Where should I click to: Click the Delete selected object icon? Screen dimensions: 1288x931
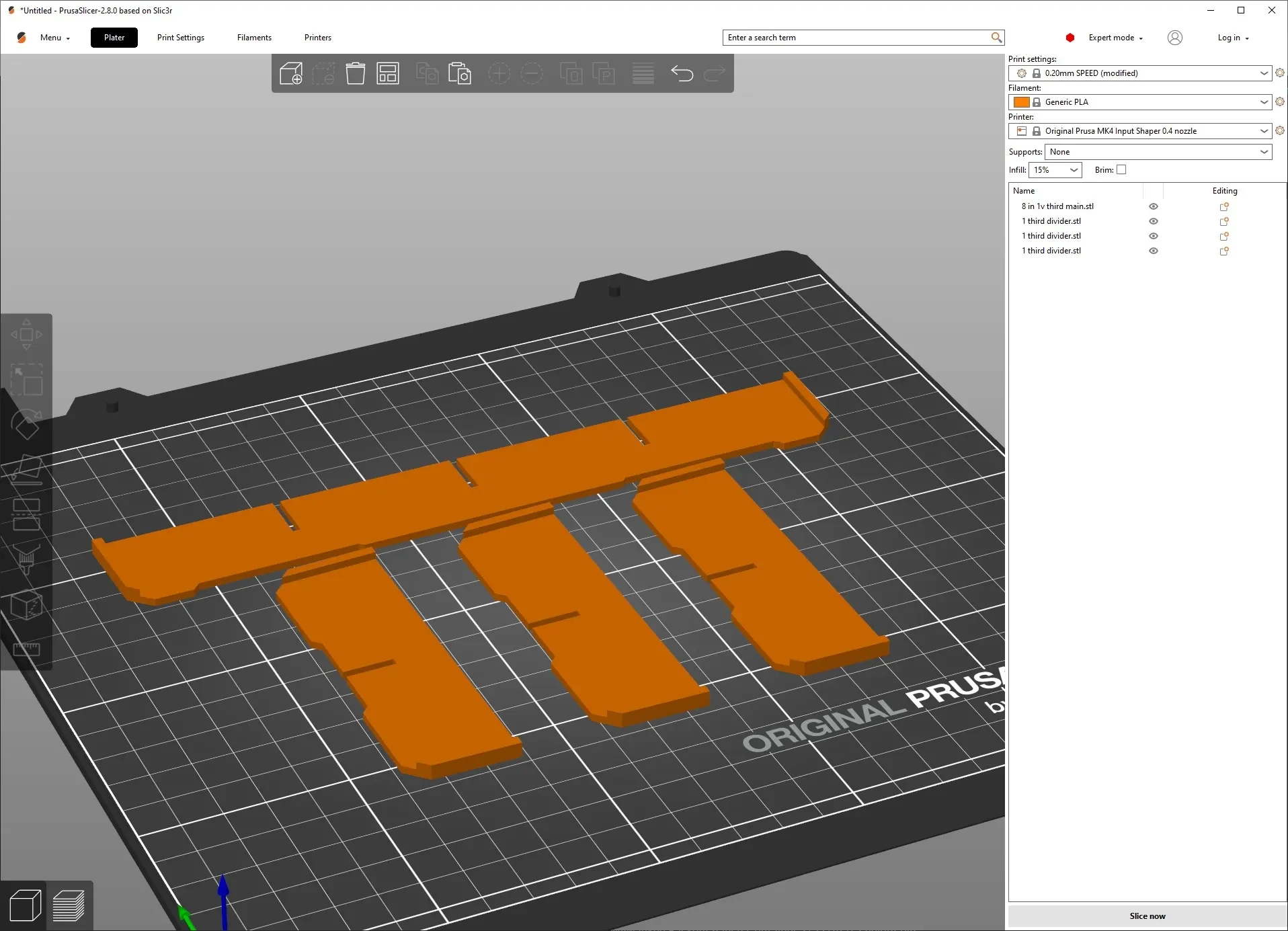pyautogui.click(x=323, y=73)
